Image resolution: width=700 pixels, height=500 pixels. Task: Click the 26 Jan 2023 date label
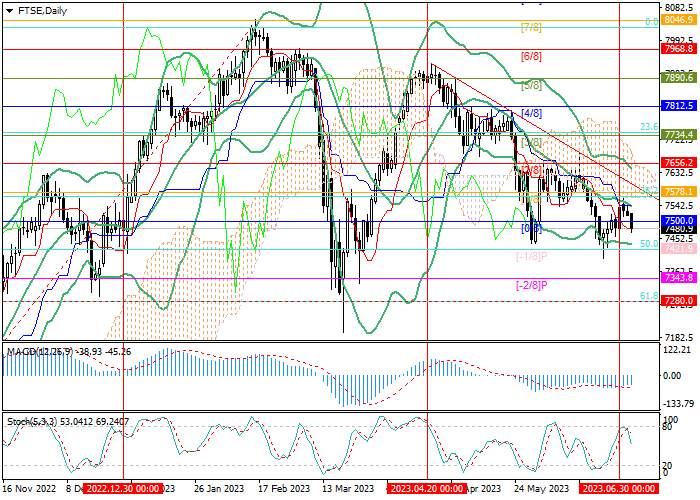click(x=218, y=488)
